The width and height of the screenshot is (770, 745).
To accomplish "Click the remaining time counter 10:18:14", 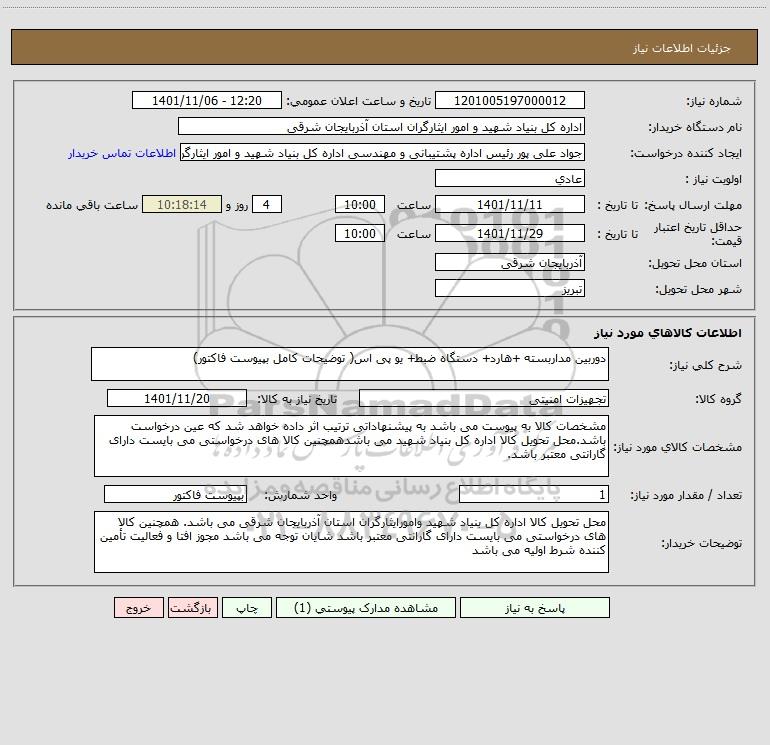I will [x=182, y=205].
